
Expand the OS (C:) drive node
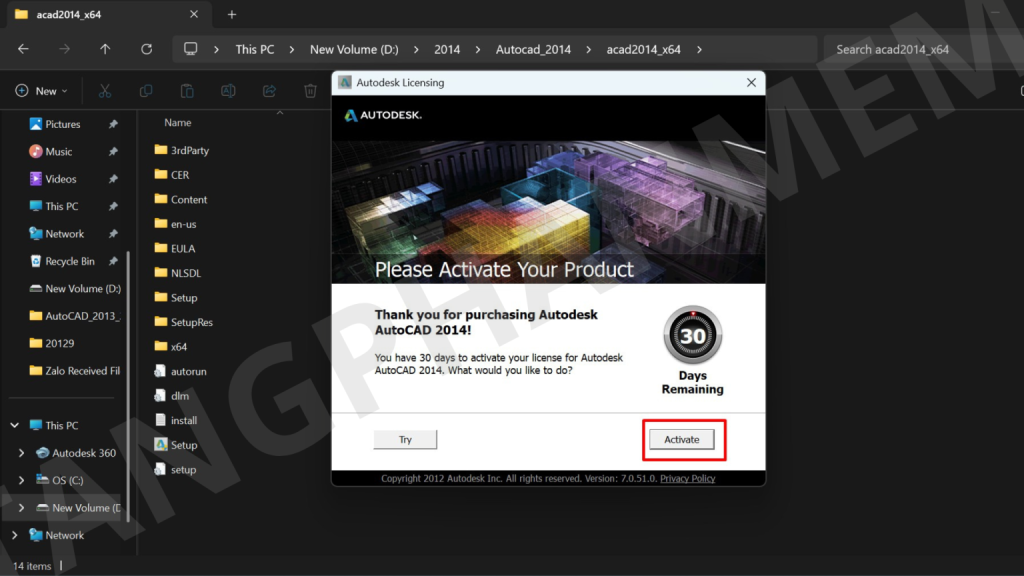(22, 480)
